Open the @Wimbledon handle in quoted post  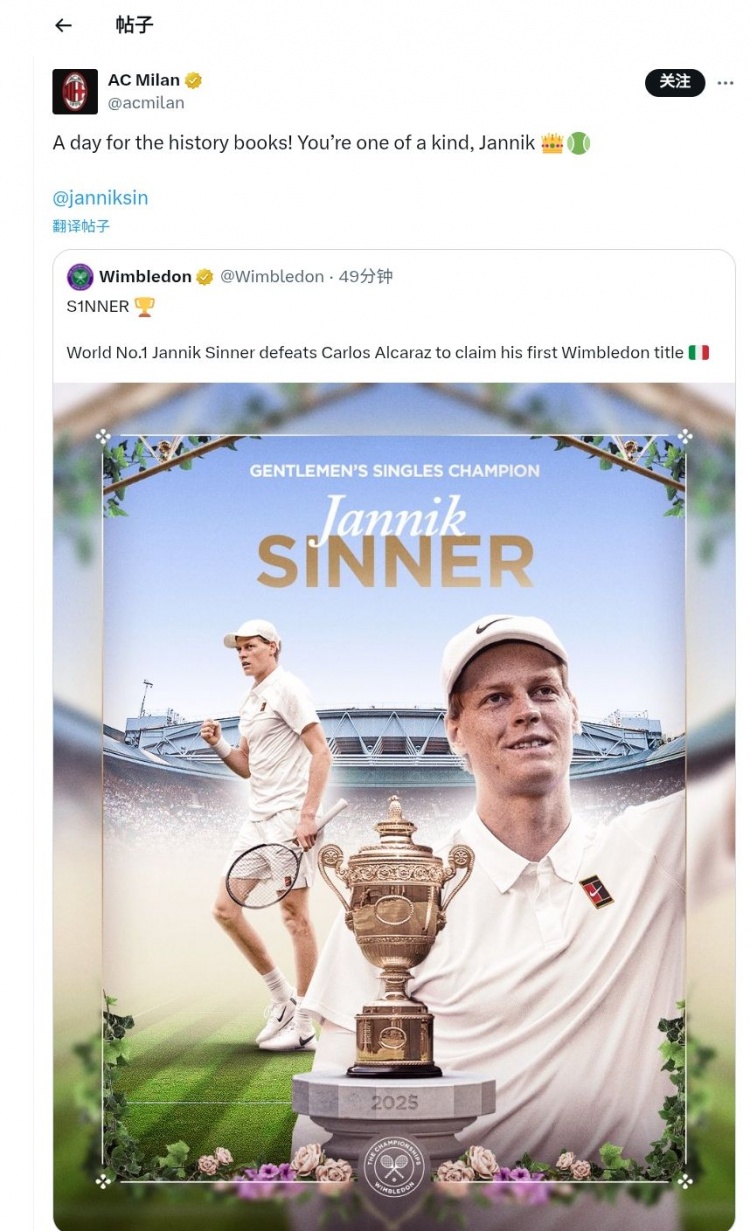[272, 277]
